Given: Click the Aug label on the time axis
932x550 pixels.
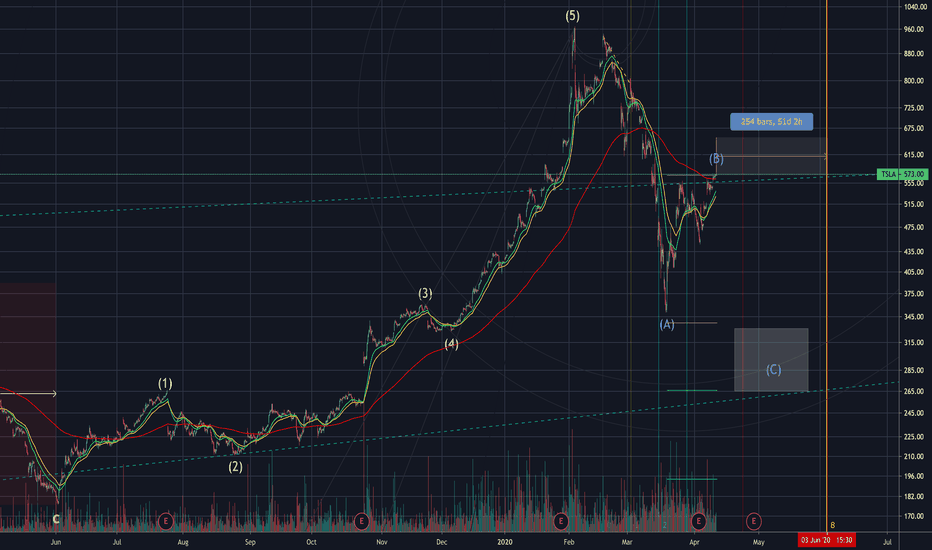Looking at the screenshot, I should point(183,542).
